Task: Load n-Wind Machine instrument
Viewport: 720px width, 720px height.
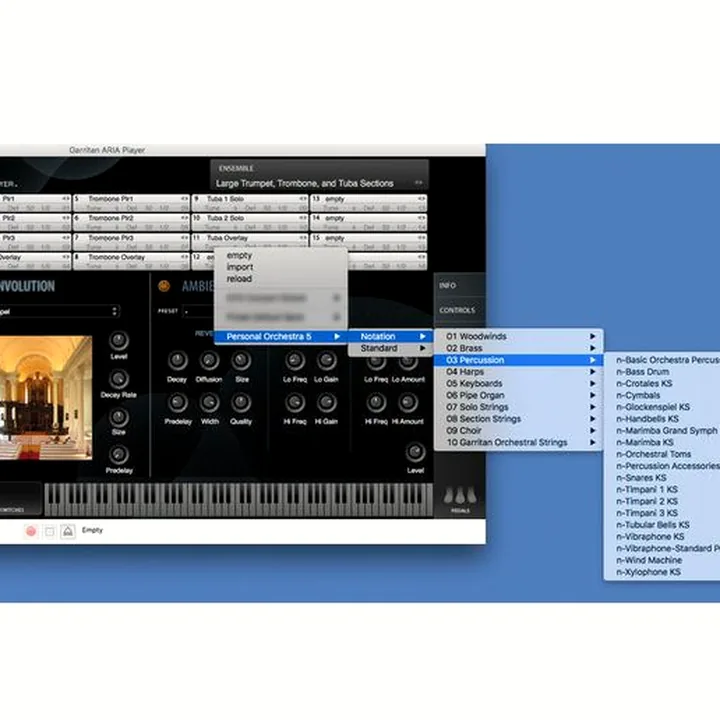Action: tap(662, 560)
